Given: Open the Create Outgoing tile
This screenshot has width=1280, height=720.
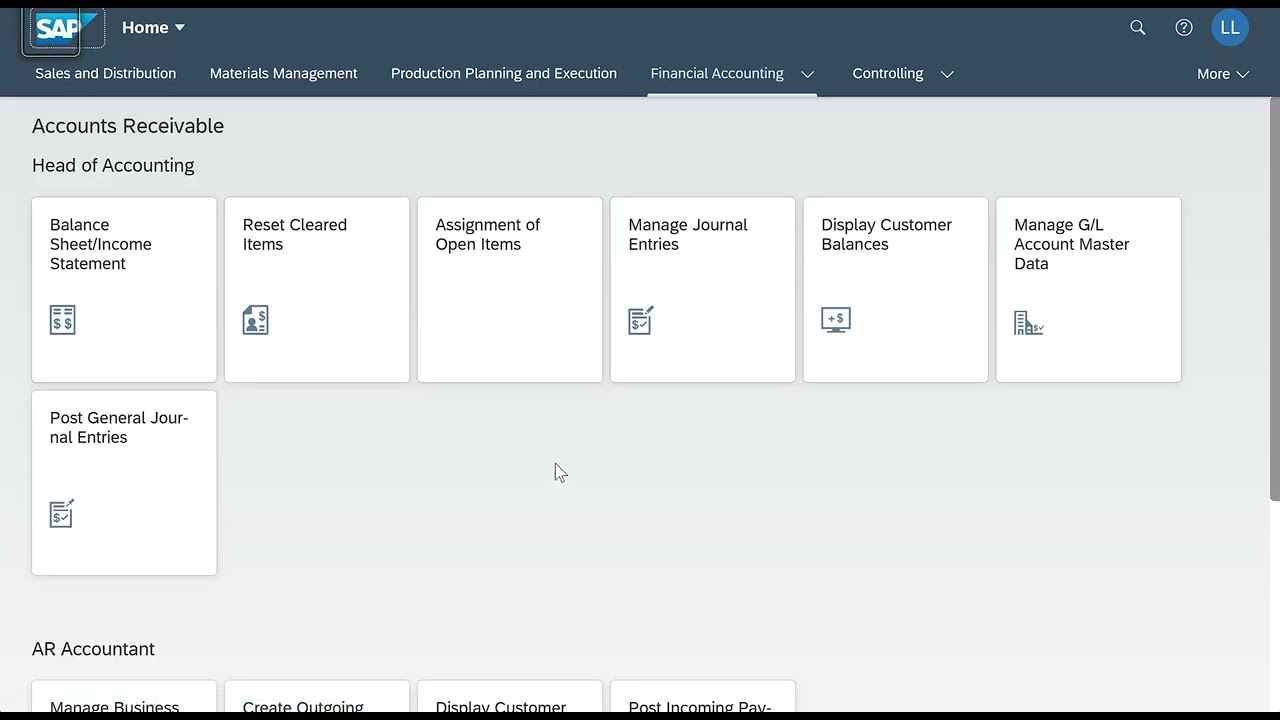Looking at the screenshot, I should pyautogui.click(x=317, y=698).
